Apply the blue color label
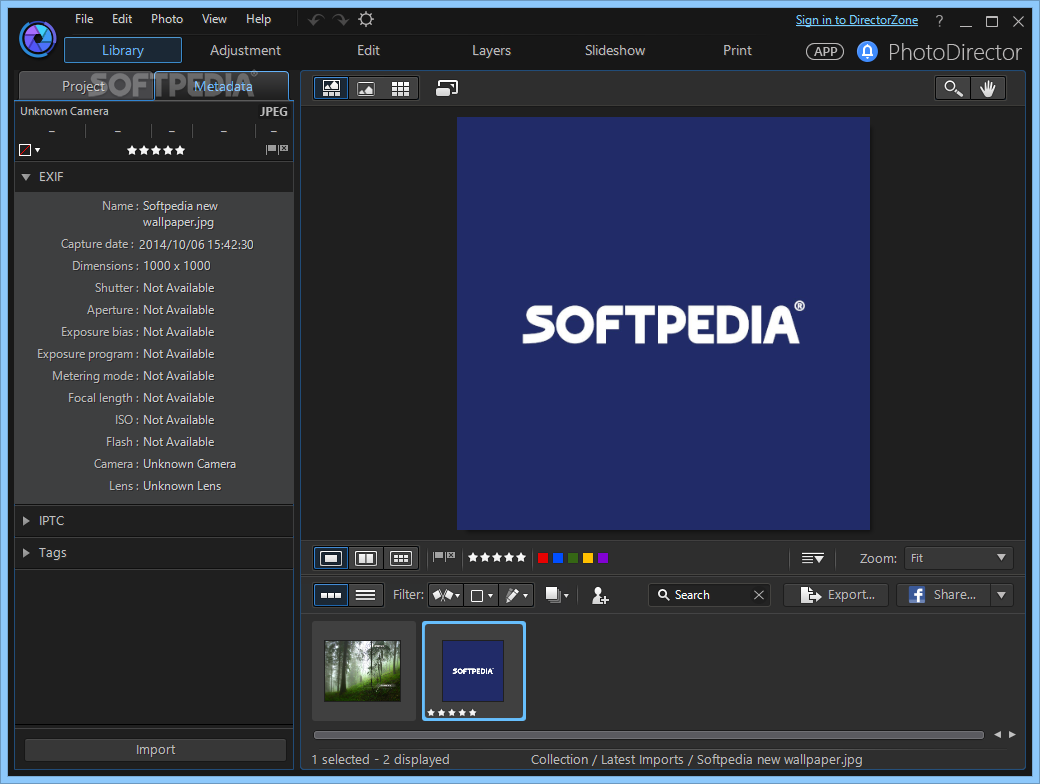 (x=558, y=558)
